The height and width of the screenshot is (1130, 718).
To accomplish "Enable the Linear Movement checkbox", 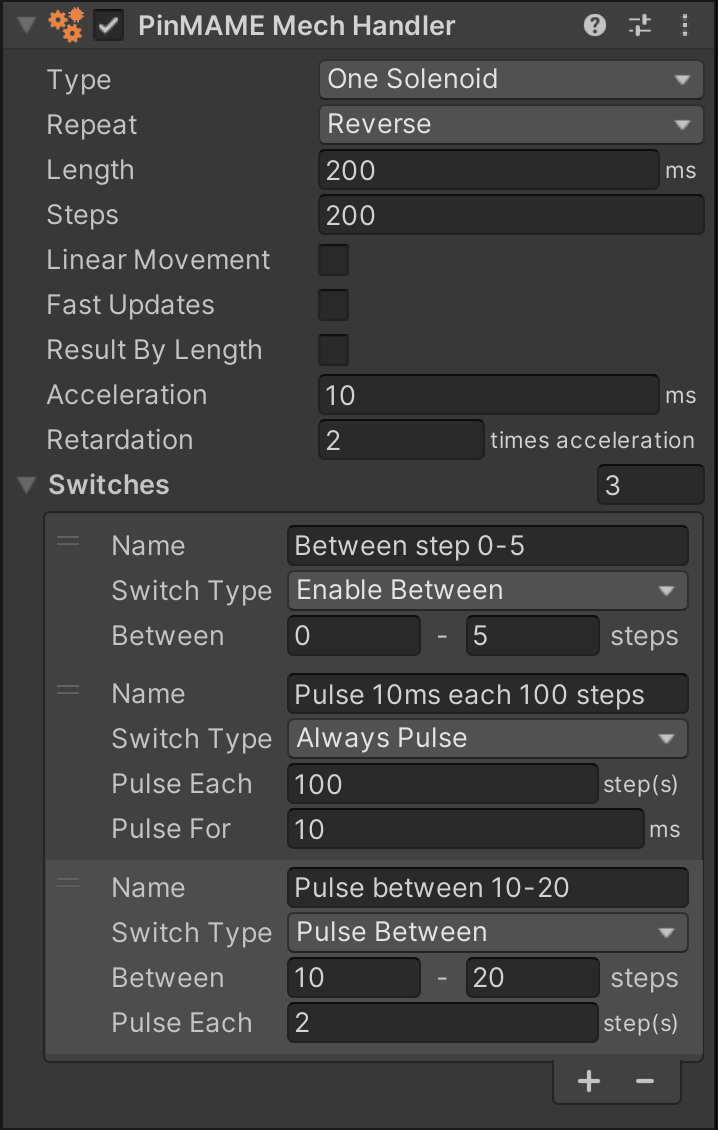I will tap(333, 260).
